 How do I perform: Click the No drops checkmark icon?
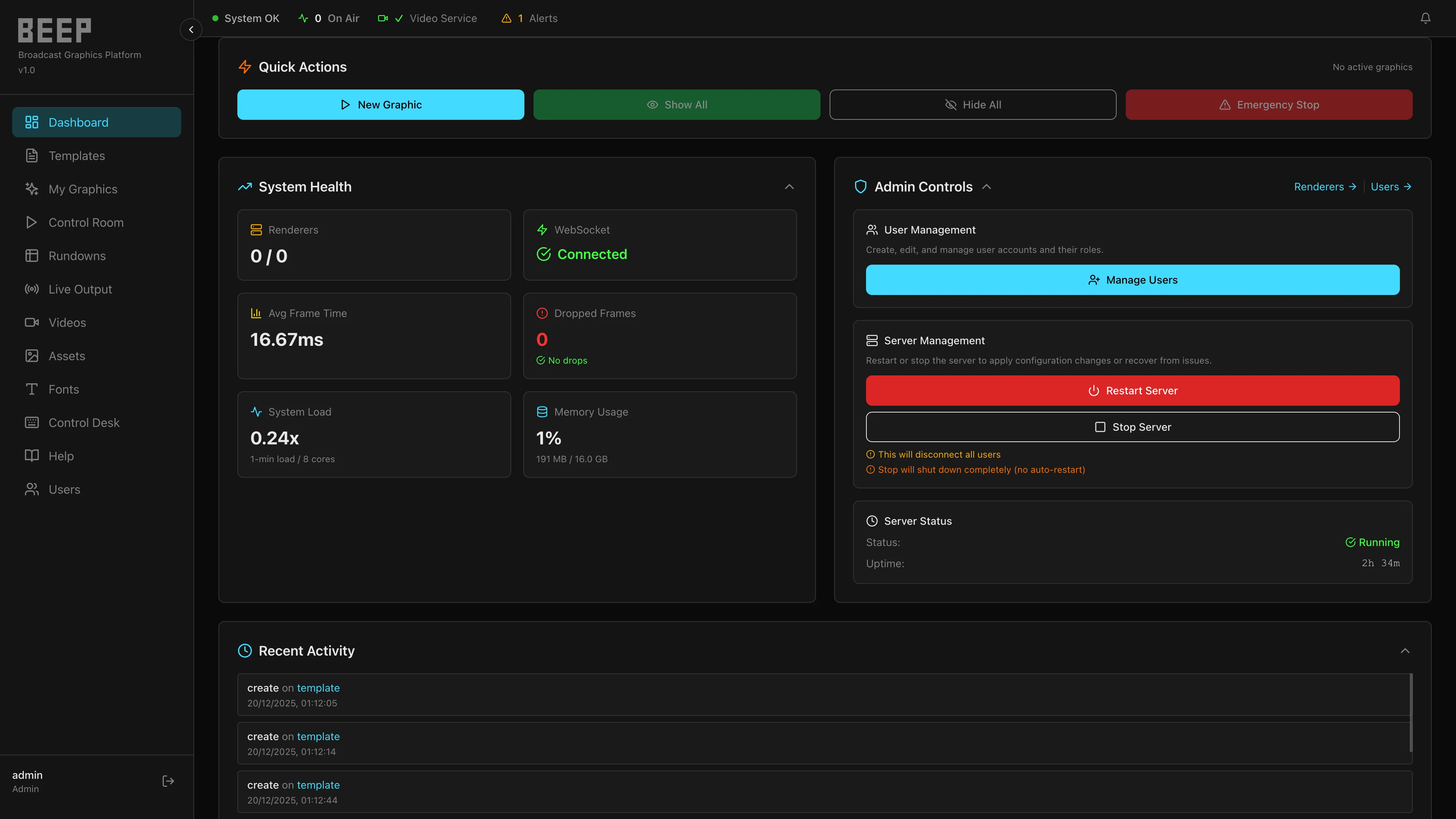pyautogui.click(x=541, y=360)
